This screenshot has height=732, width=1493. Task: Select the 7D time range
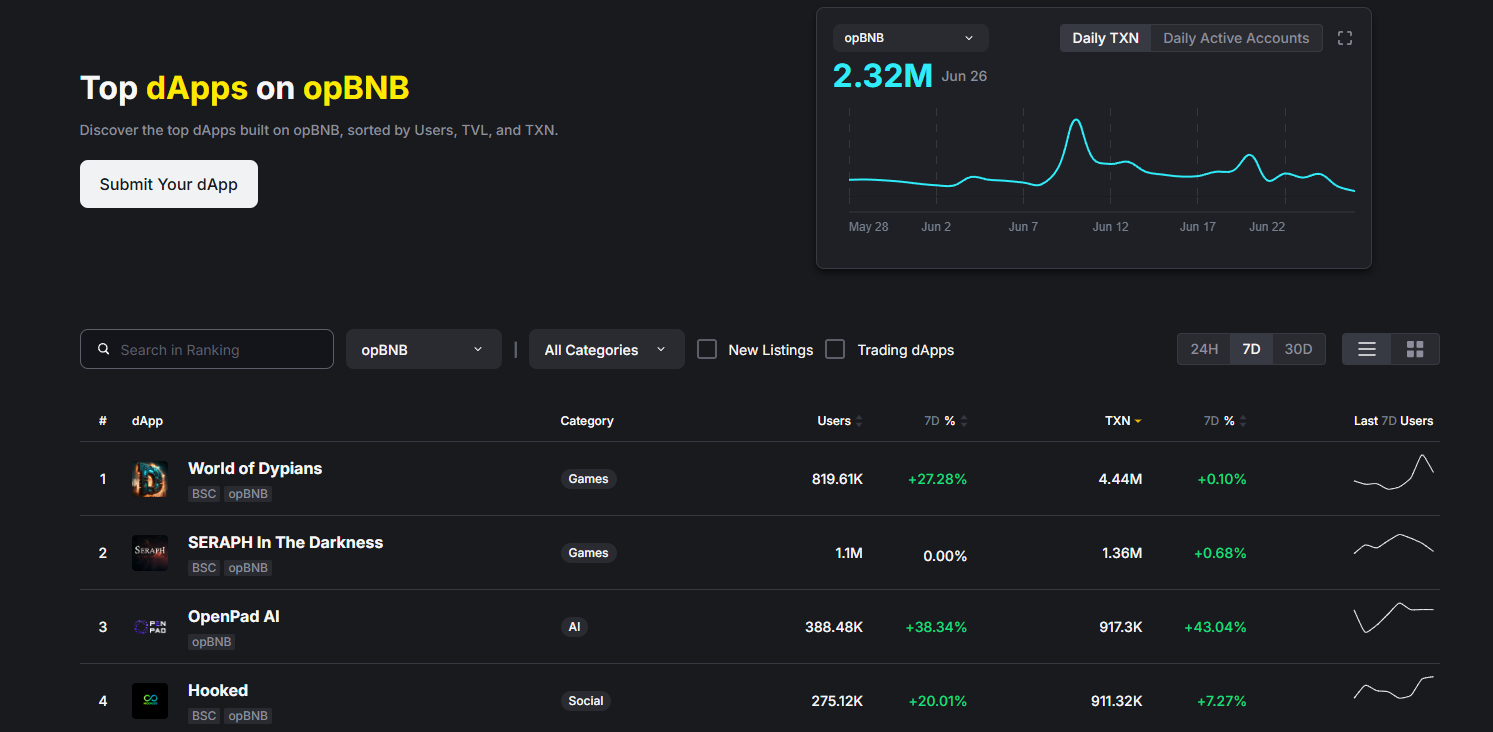(x=1251, y=349)
